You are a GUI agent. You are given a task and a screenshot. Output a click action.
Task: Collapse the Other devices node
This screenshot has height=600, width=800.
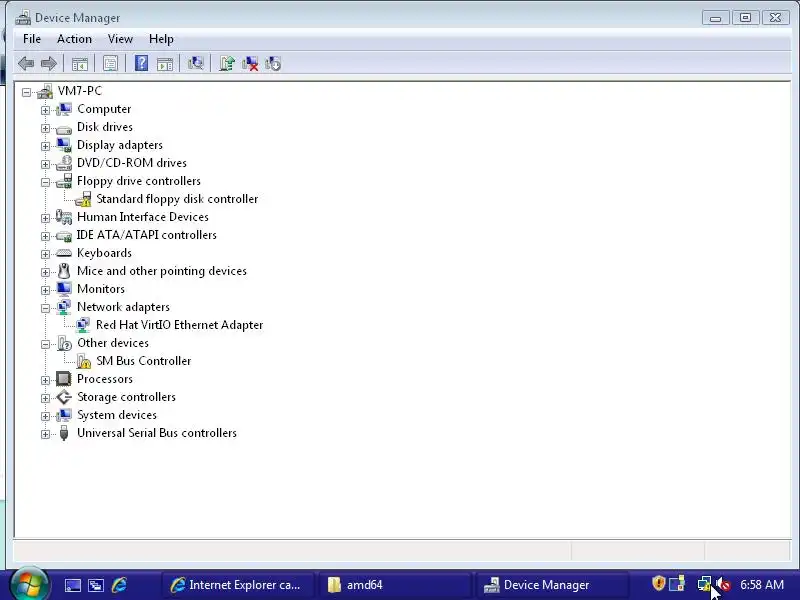coord(45,344)
